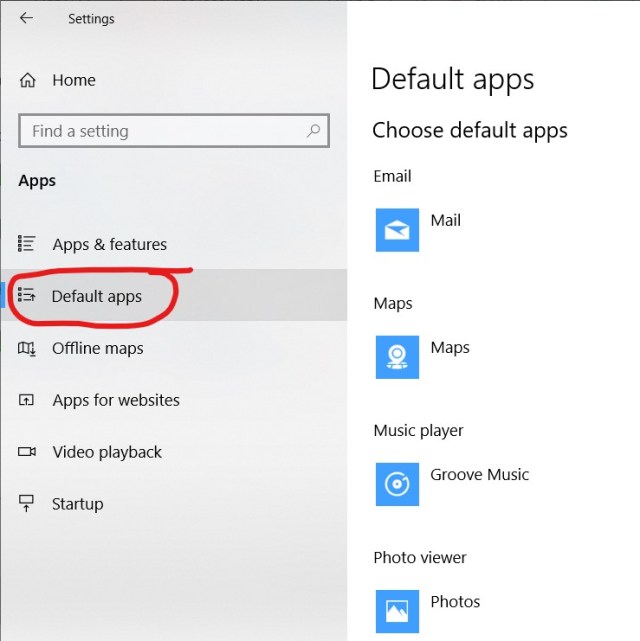Change music player from Groove Music

pos(479,475)
